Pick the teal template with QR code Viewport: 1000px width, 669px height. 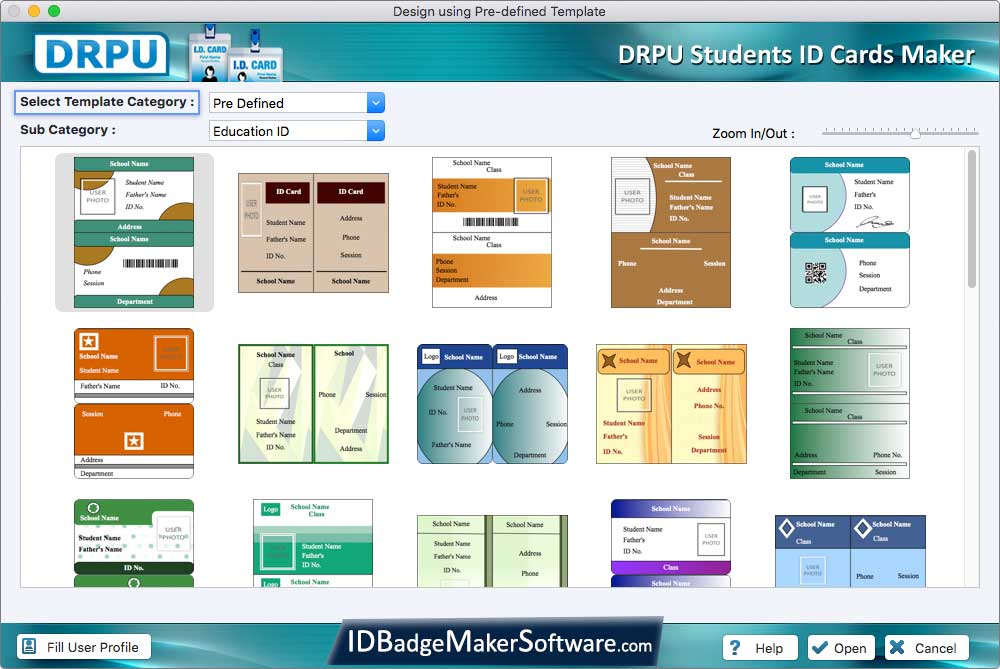[x=849, y=232]
